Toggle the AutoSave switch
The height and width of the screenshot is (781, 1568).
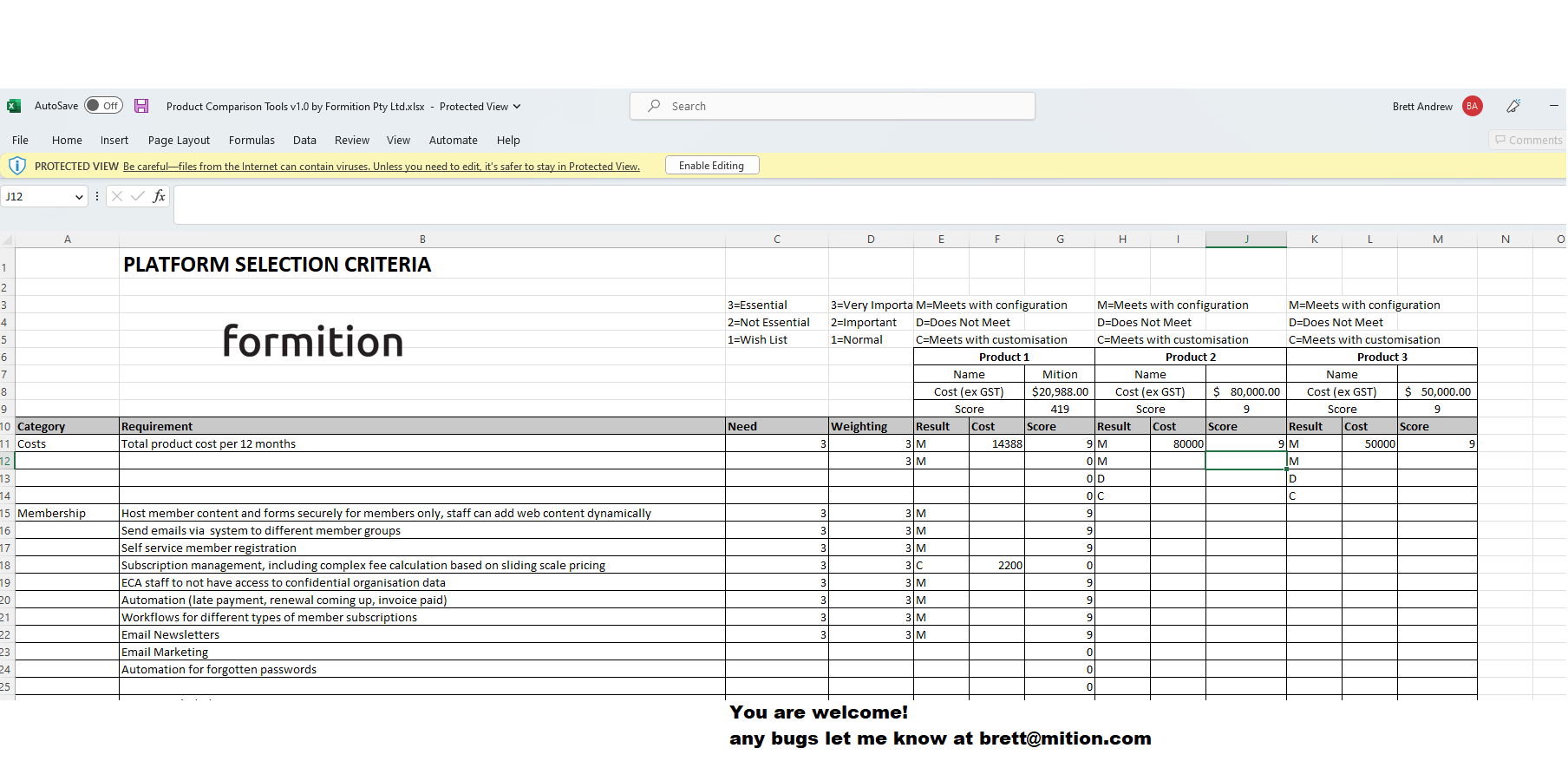coord(104,106)
